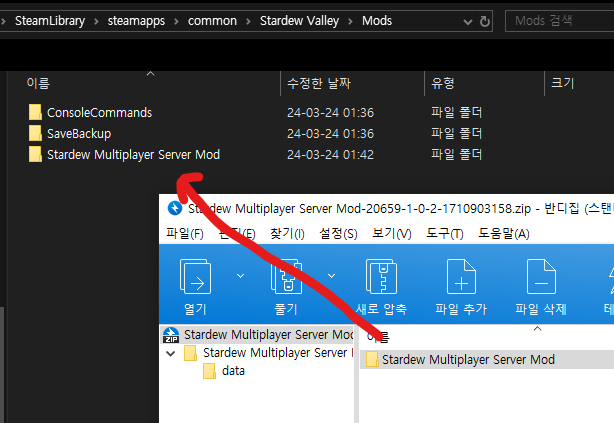Click the Mods 검색 search box
The height and width of the screenshot is (423, 614).
click(x=560, y=21)
